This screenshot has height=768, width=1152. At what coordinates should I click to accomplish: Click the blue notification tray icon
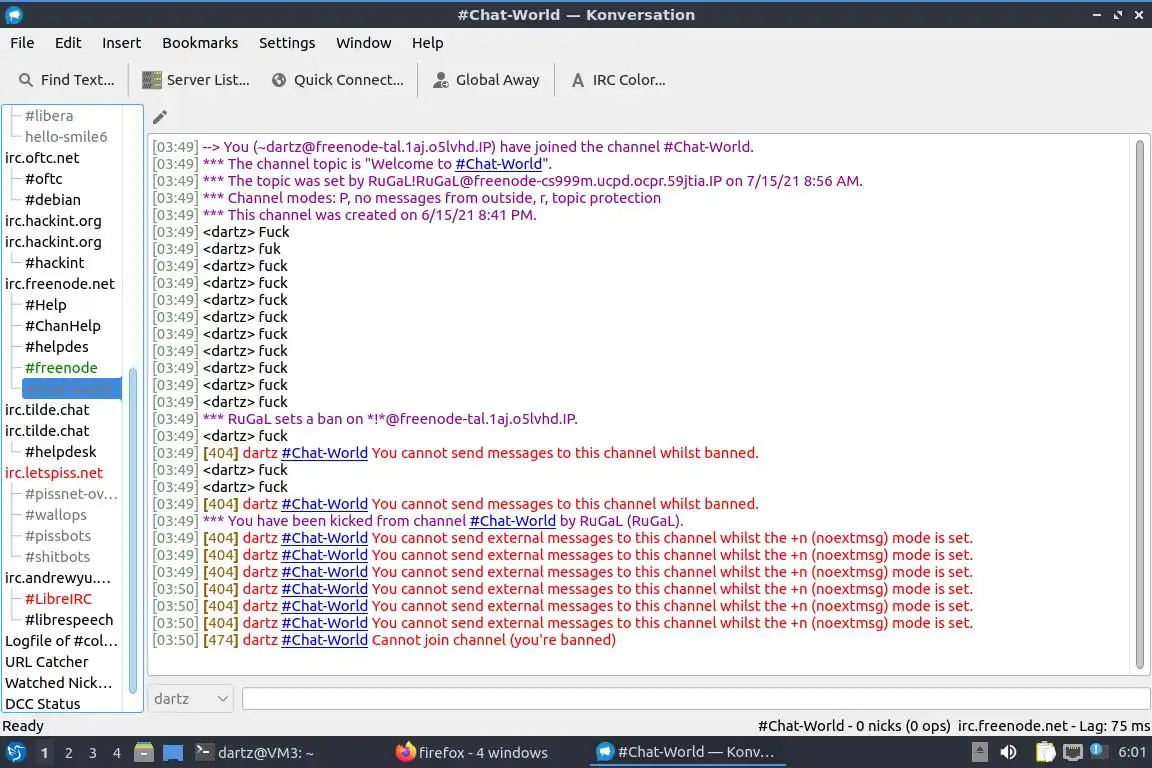click(1097, 750)
